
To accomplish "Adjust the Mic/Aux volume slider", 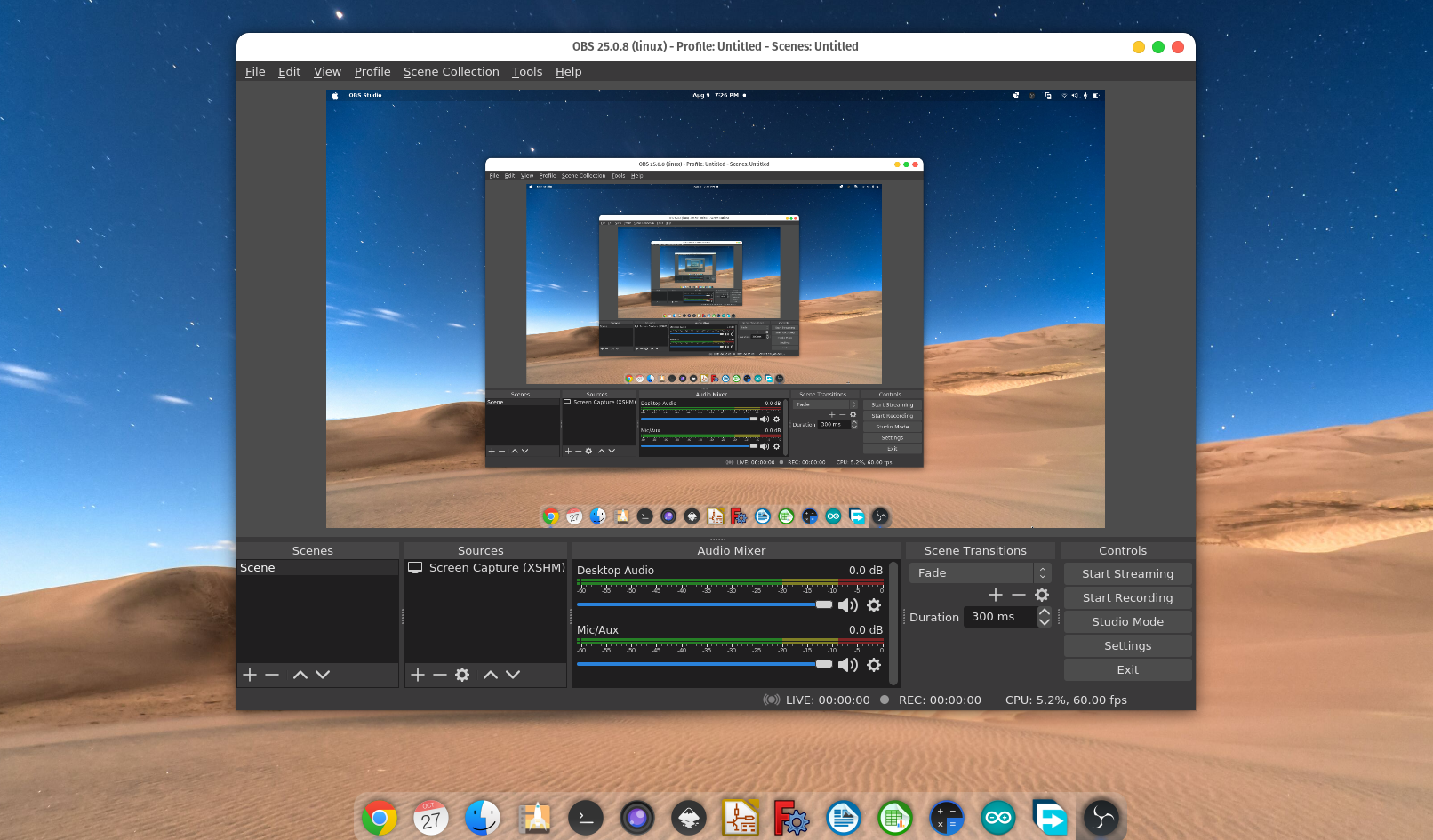I will [704, 665].
